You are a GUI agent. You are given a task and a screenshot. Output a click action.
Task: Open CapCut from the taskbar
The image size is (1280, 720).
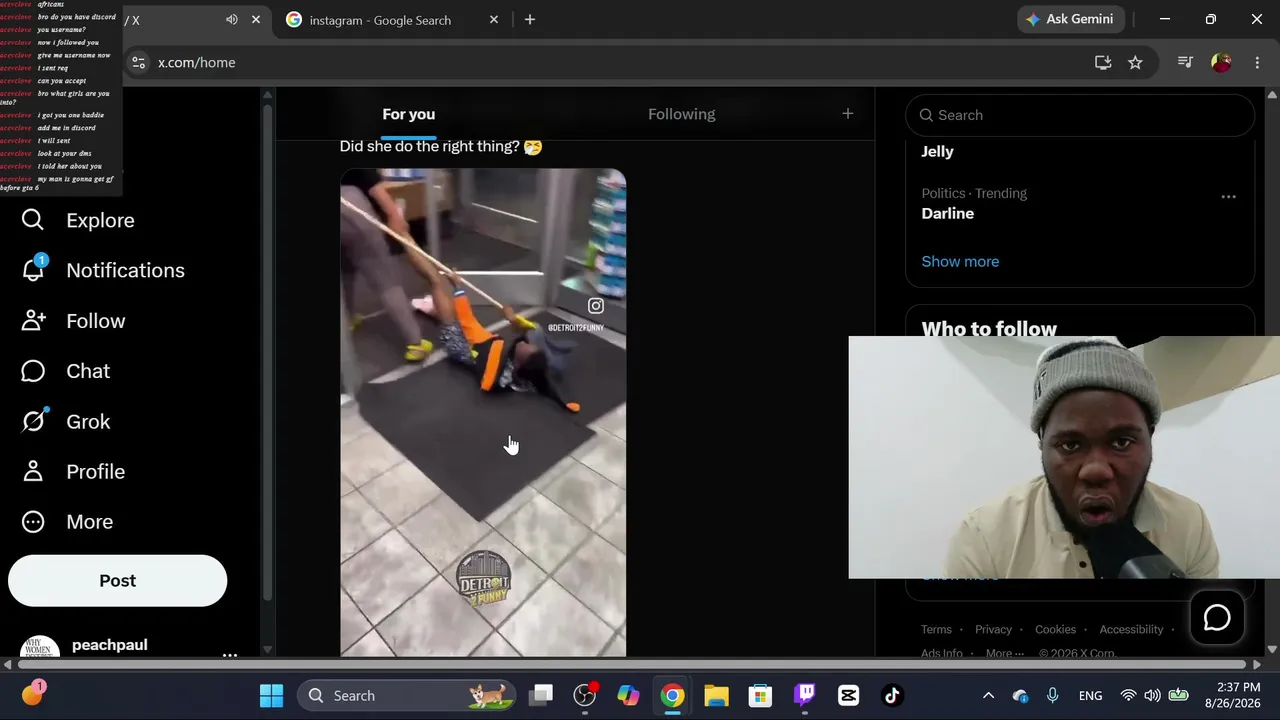[848, 695]
